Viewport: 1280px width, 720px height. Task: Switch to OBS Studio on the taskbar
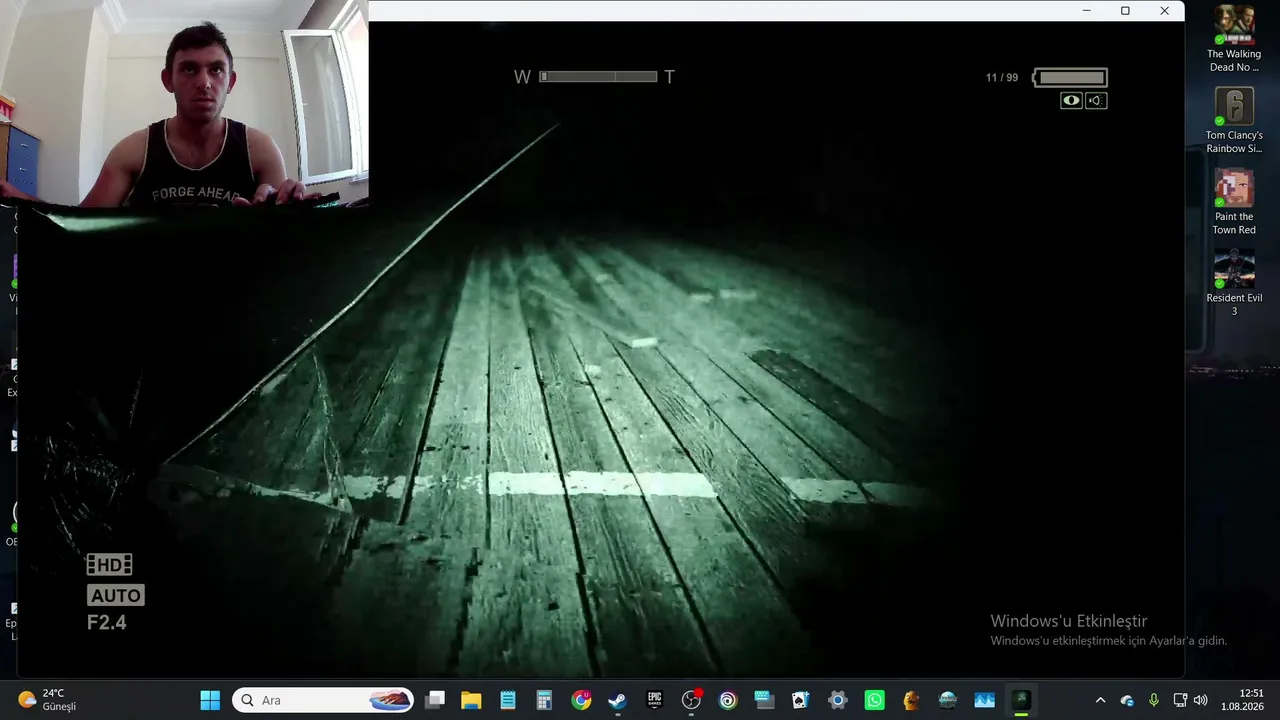691,700
